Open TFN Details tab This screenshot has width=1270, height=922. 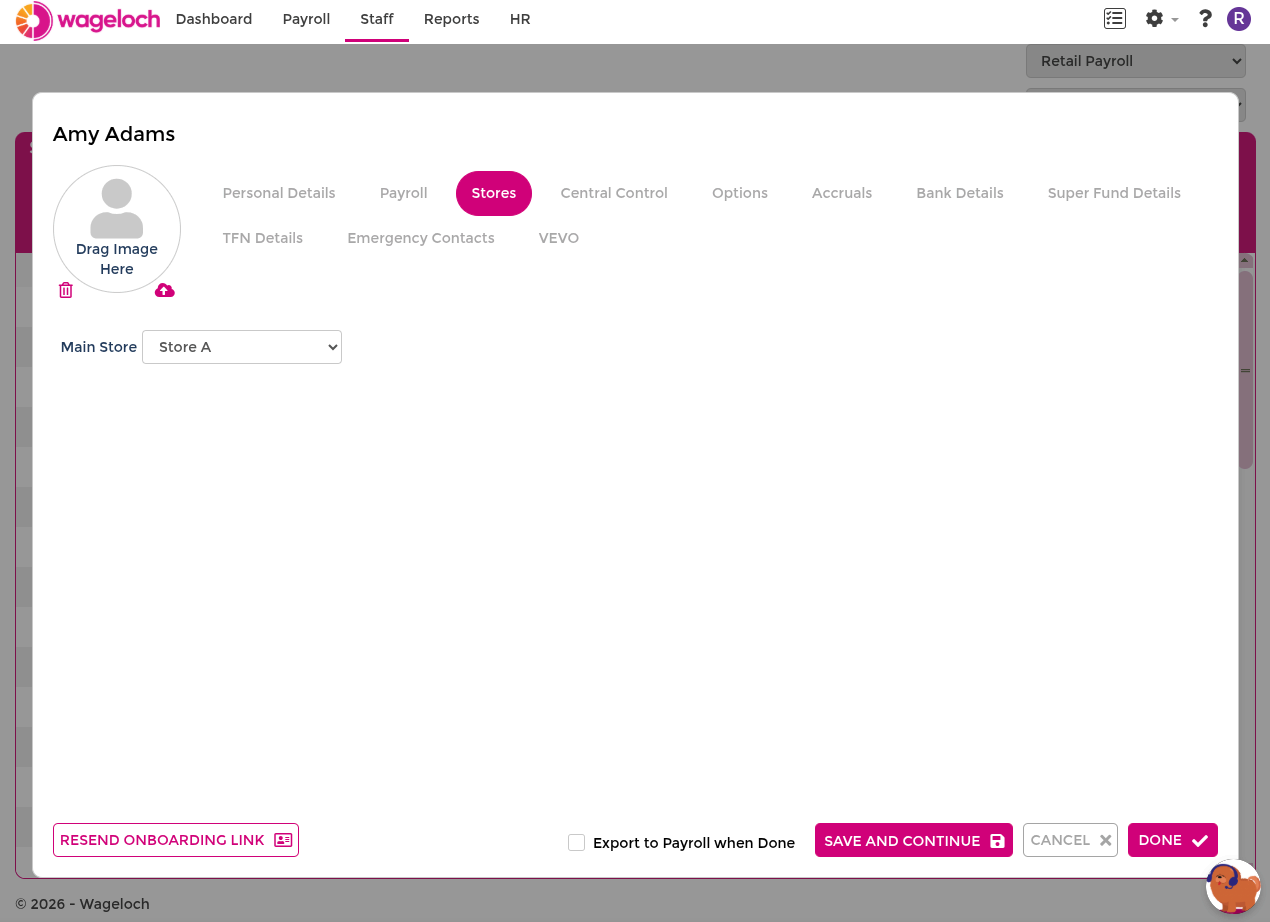(x=263, y=238)
